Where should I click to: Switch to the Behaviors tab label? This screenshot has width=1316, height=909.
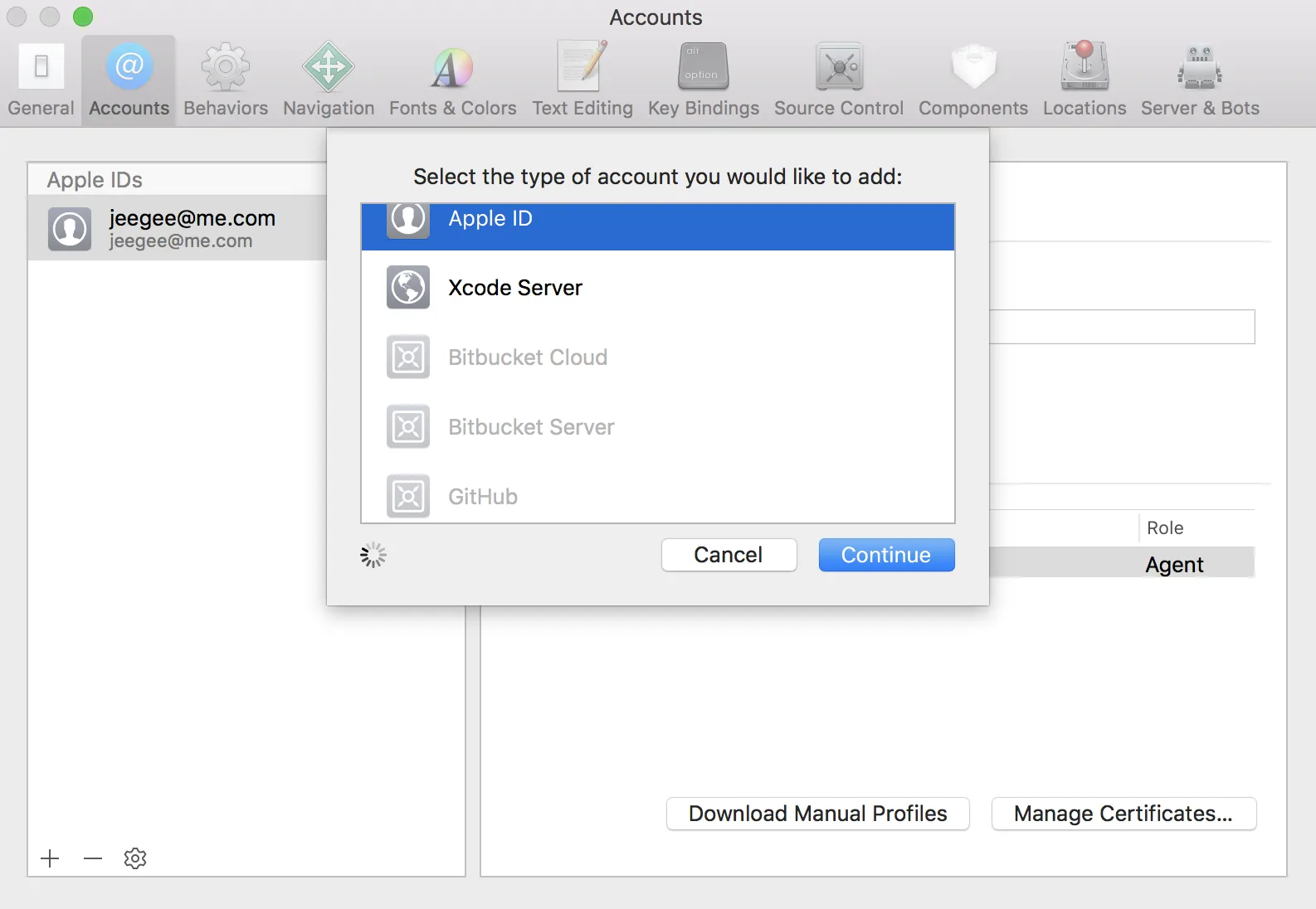[x=226, y=109]
